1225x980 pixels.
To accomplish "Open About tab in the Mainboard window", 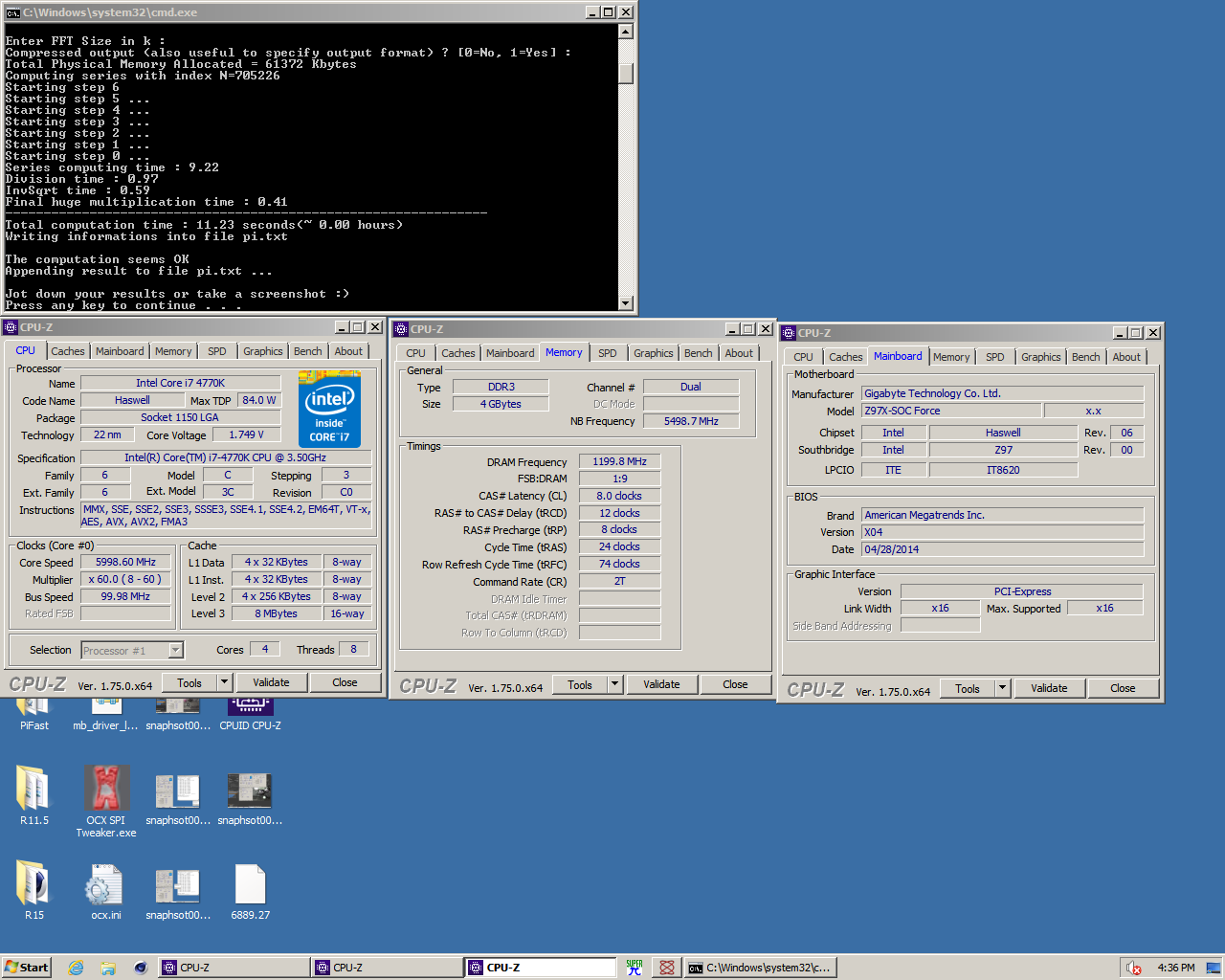I will [1126, 357].
